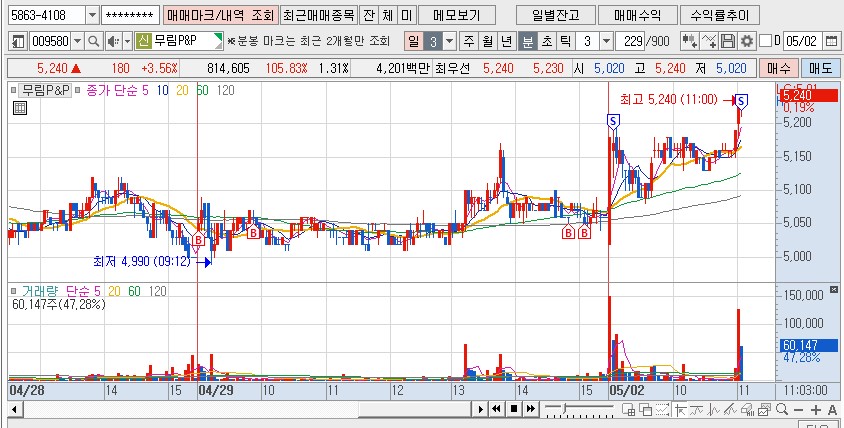The image size is (844, 428).
Task: Toggle the 분 (minute) period button
Action: tap(528, 41)
